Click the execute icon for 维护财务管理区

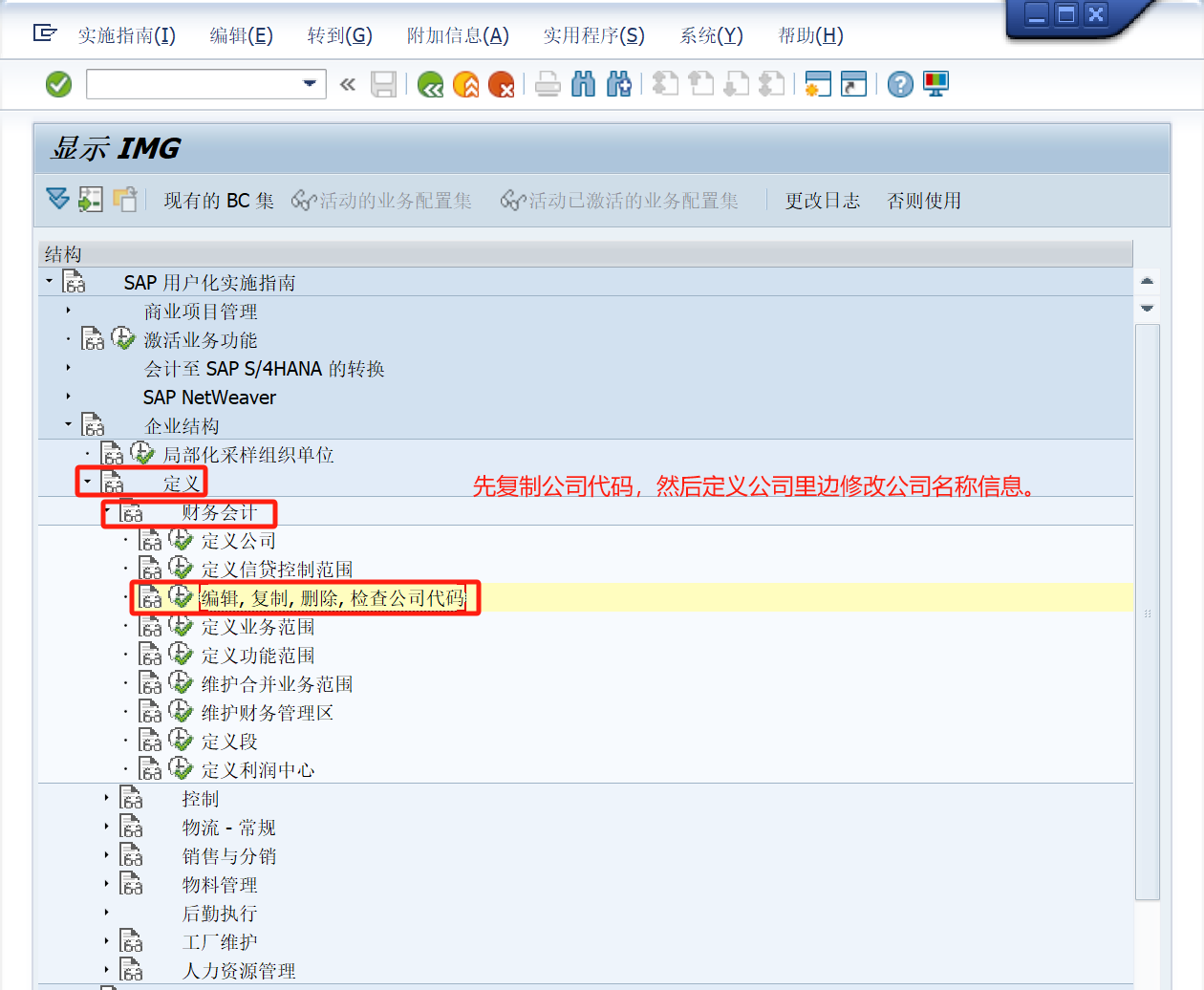[x=181, y=711]
